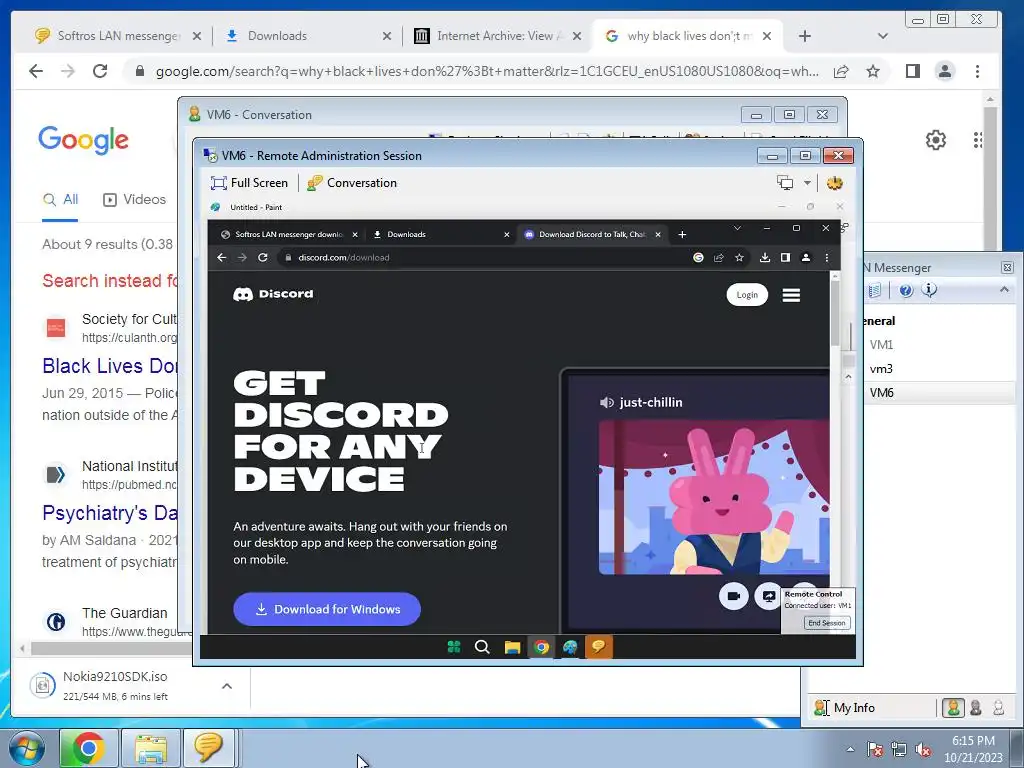Select vm3 in LAN Messenger list

click(x=881, y=369)
